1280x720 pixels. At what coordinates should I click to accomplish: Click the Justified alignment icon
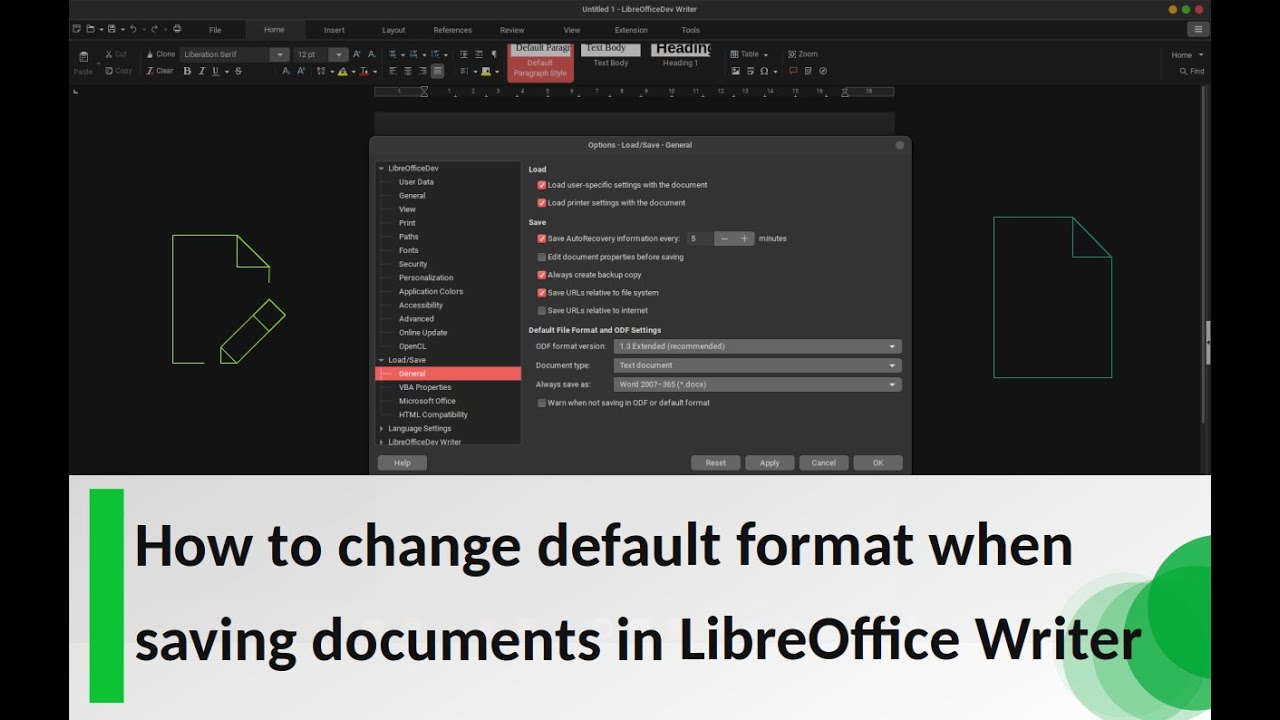pyautogui.click(x=437, y=71)
